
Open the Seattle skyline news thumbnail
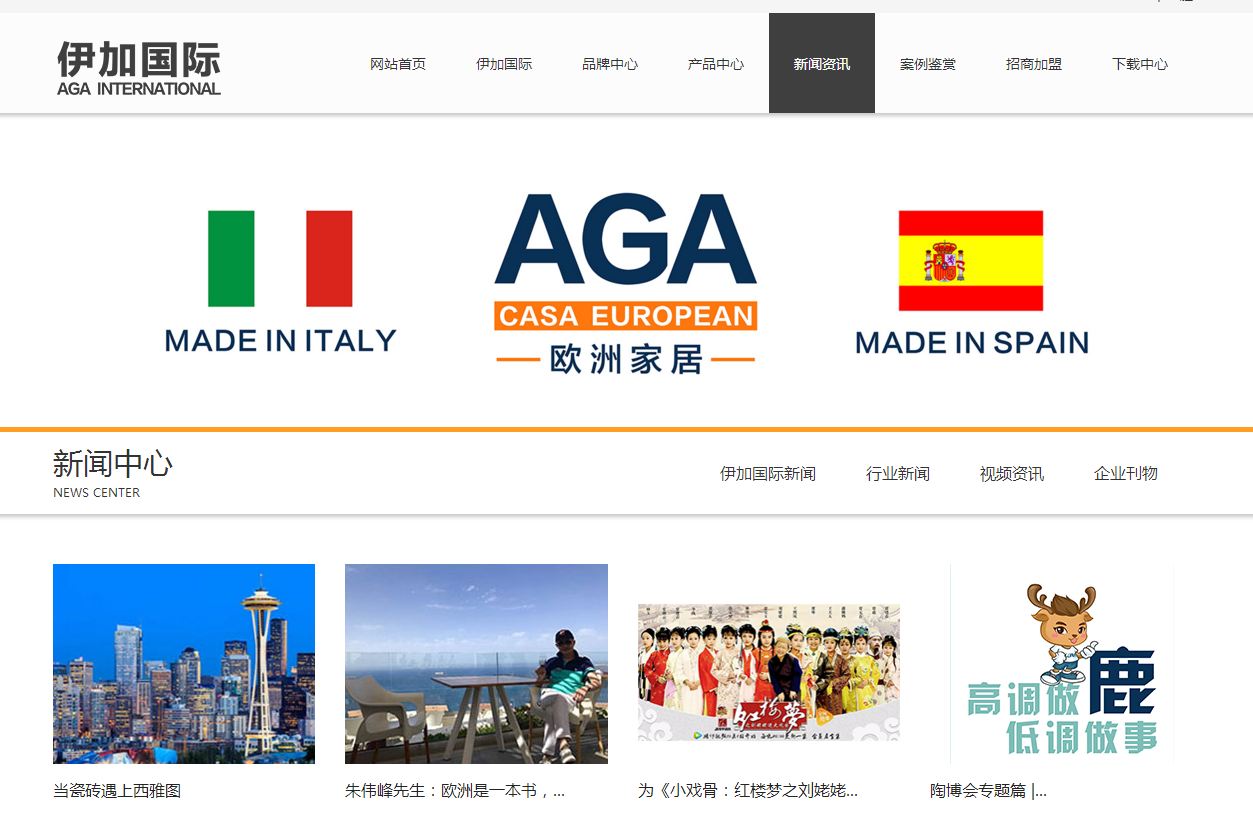pyautogui.click(x=184, y=664)
